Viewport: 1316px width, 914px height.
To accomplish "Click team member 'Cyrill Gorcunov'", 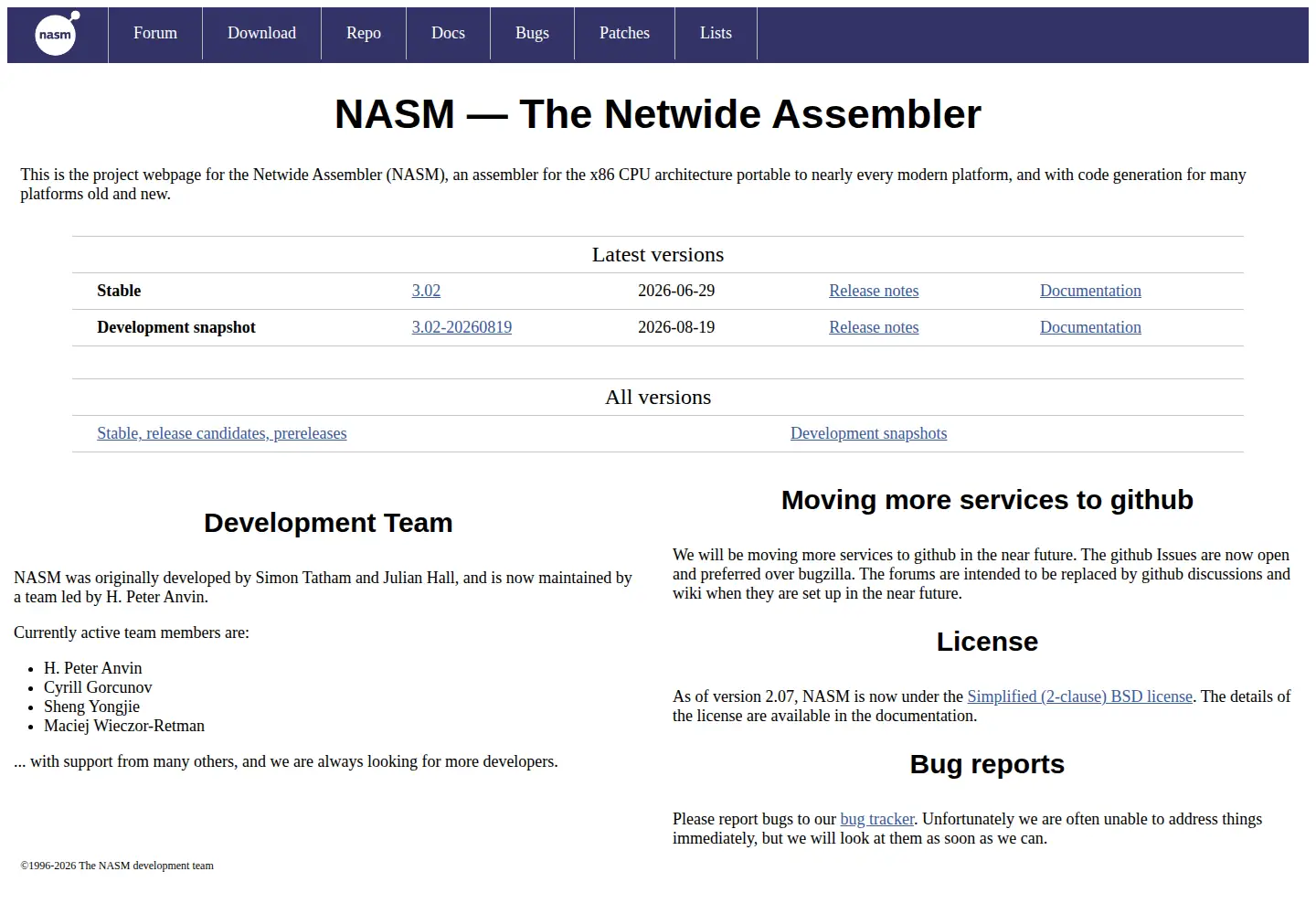I will [x=98, y=687].
